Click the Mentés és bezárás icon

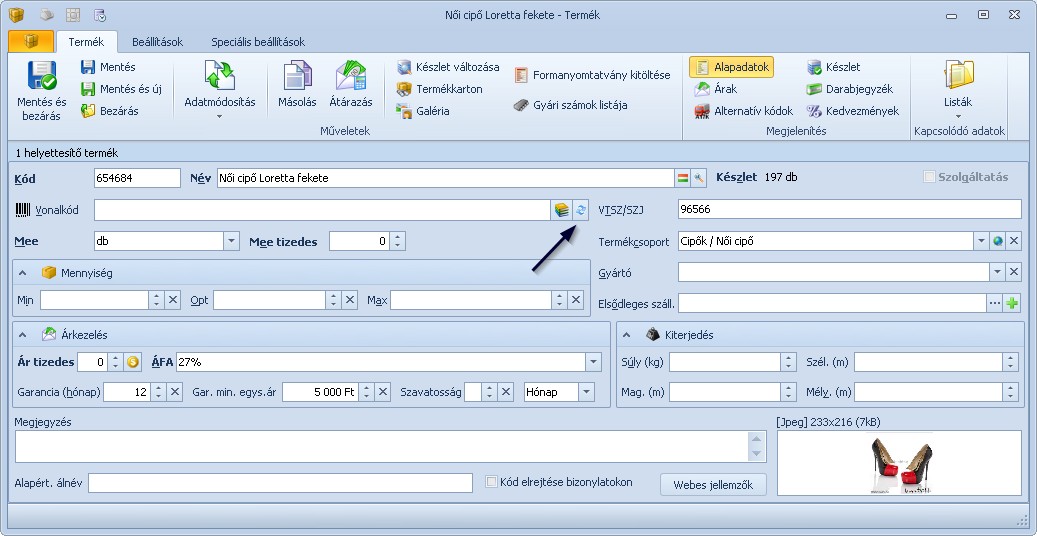tap(42, 78)
